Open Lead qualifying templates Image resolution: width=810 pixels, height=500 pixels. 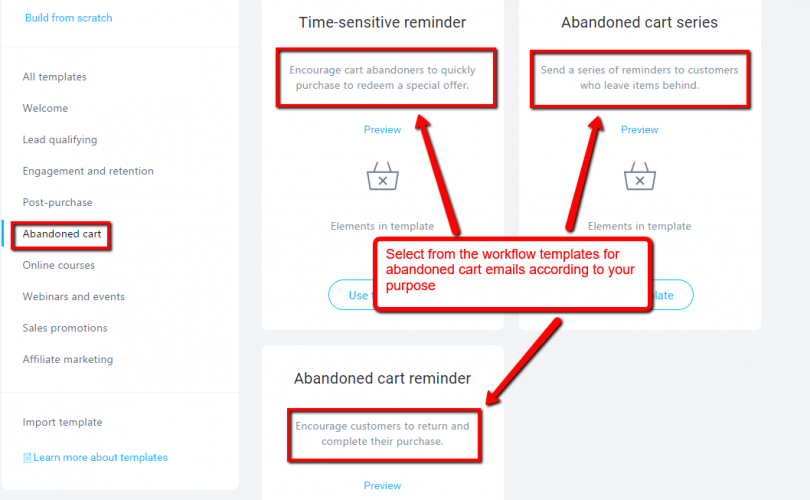[59, 140]
